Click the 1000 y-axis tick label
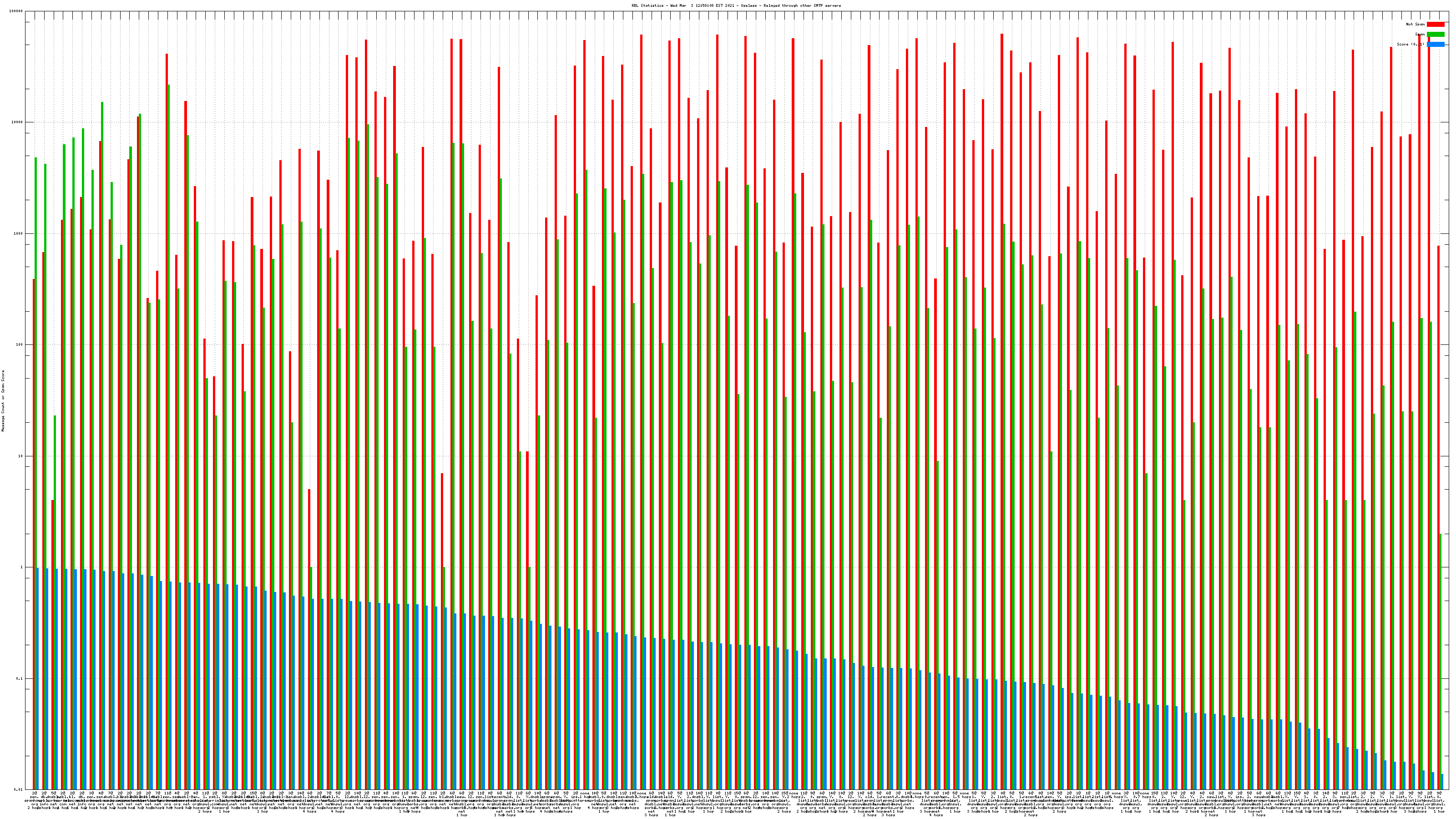Viewport: 1456px width, 819px height. coord(19,233)
